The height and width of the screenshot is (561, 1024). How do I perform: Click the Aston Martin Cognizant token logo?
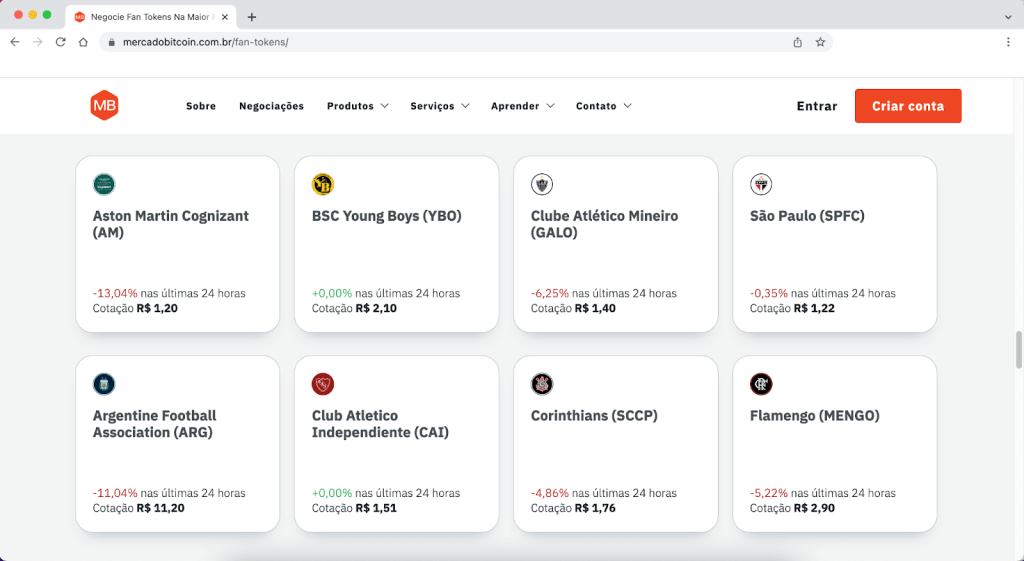tap(104, 184)
